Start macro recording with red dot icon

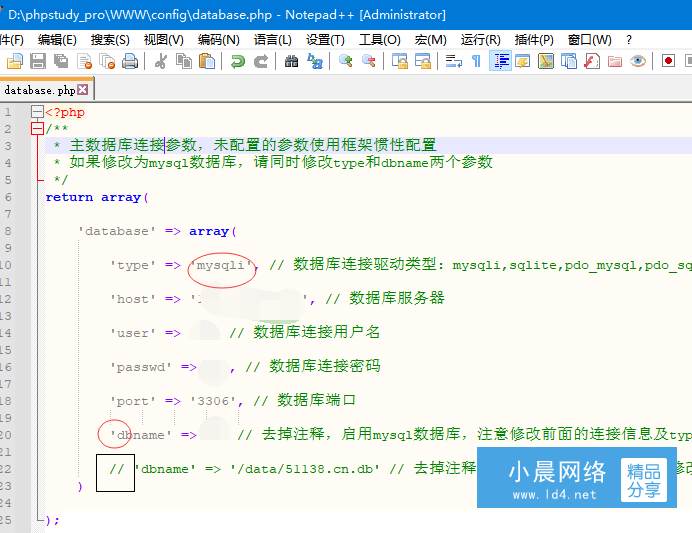tap(668, 62)
